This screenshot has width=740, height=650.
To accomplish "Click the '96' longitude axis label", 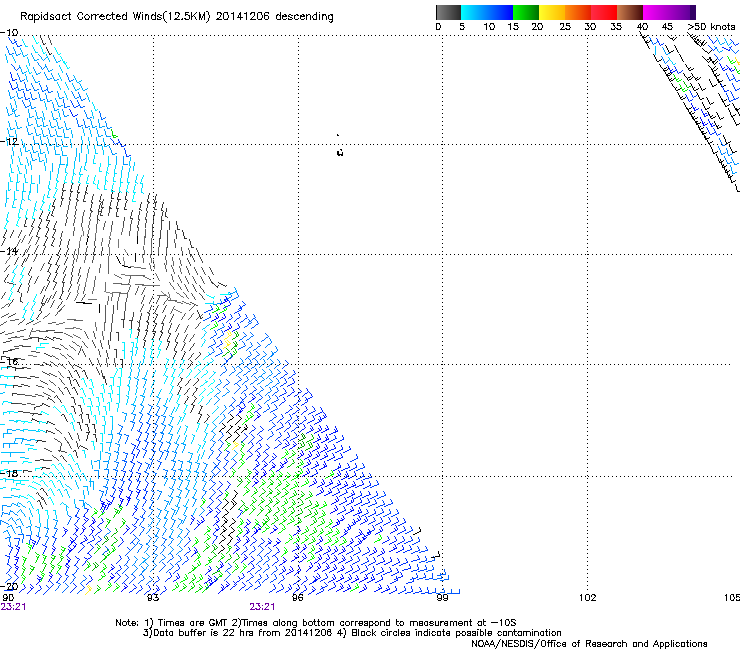I will click(x=297, y=598).
